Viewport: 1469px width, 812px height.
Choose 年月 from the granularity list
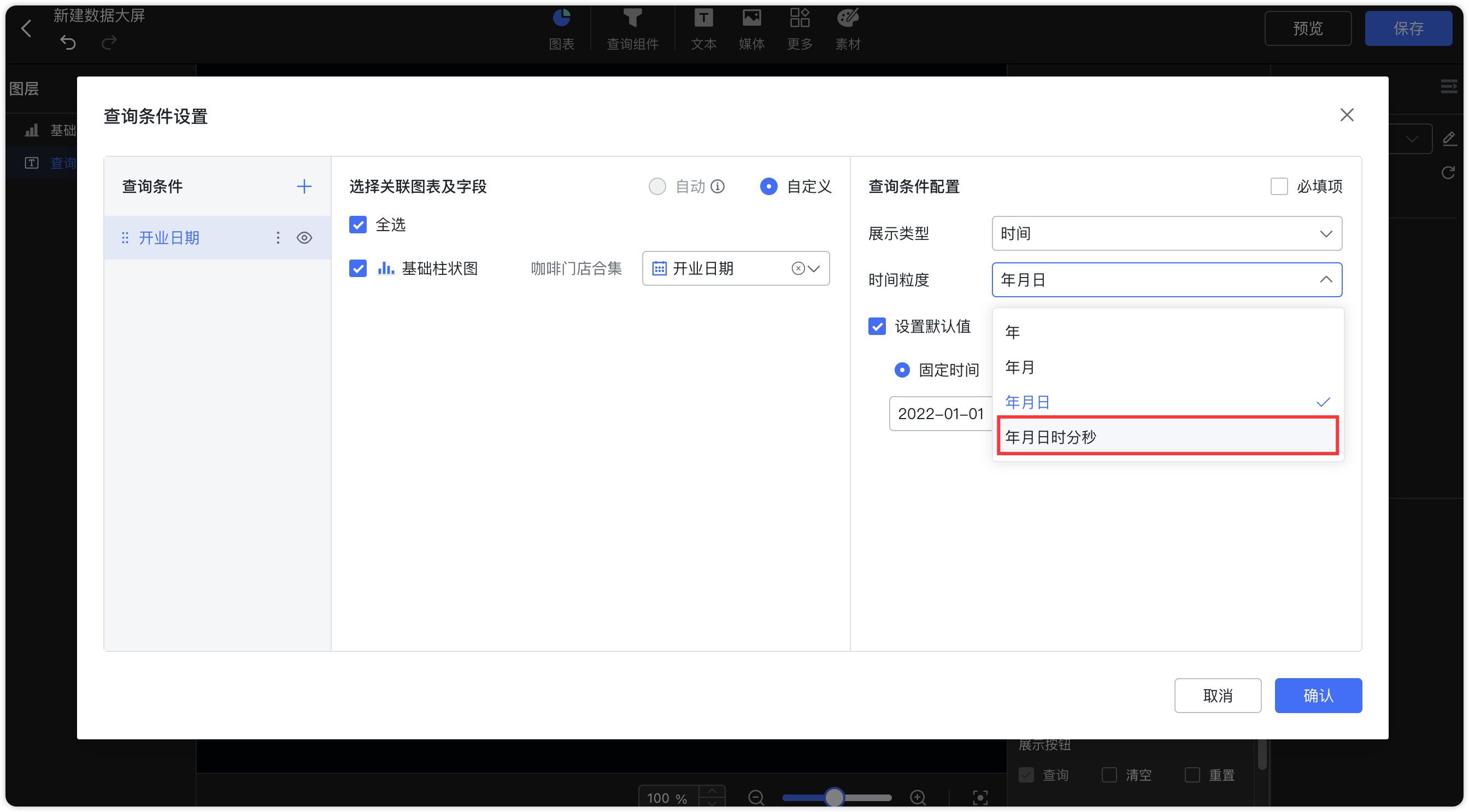1167,367
